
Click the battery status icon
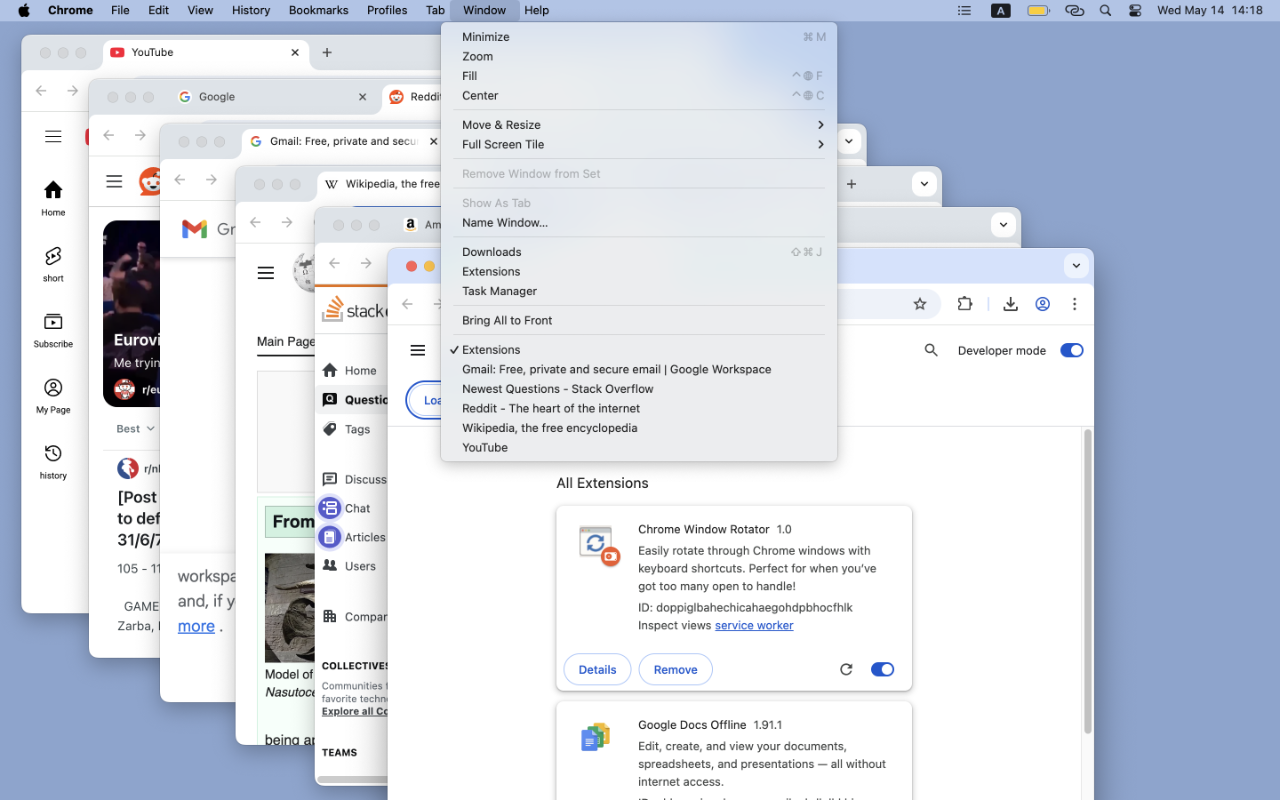pos(1038,10)
